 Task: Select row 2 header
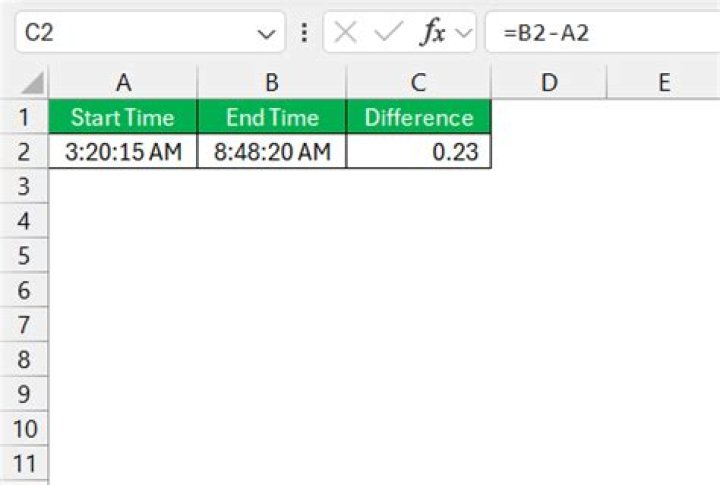tap(24, 152)
